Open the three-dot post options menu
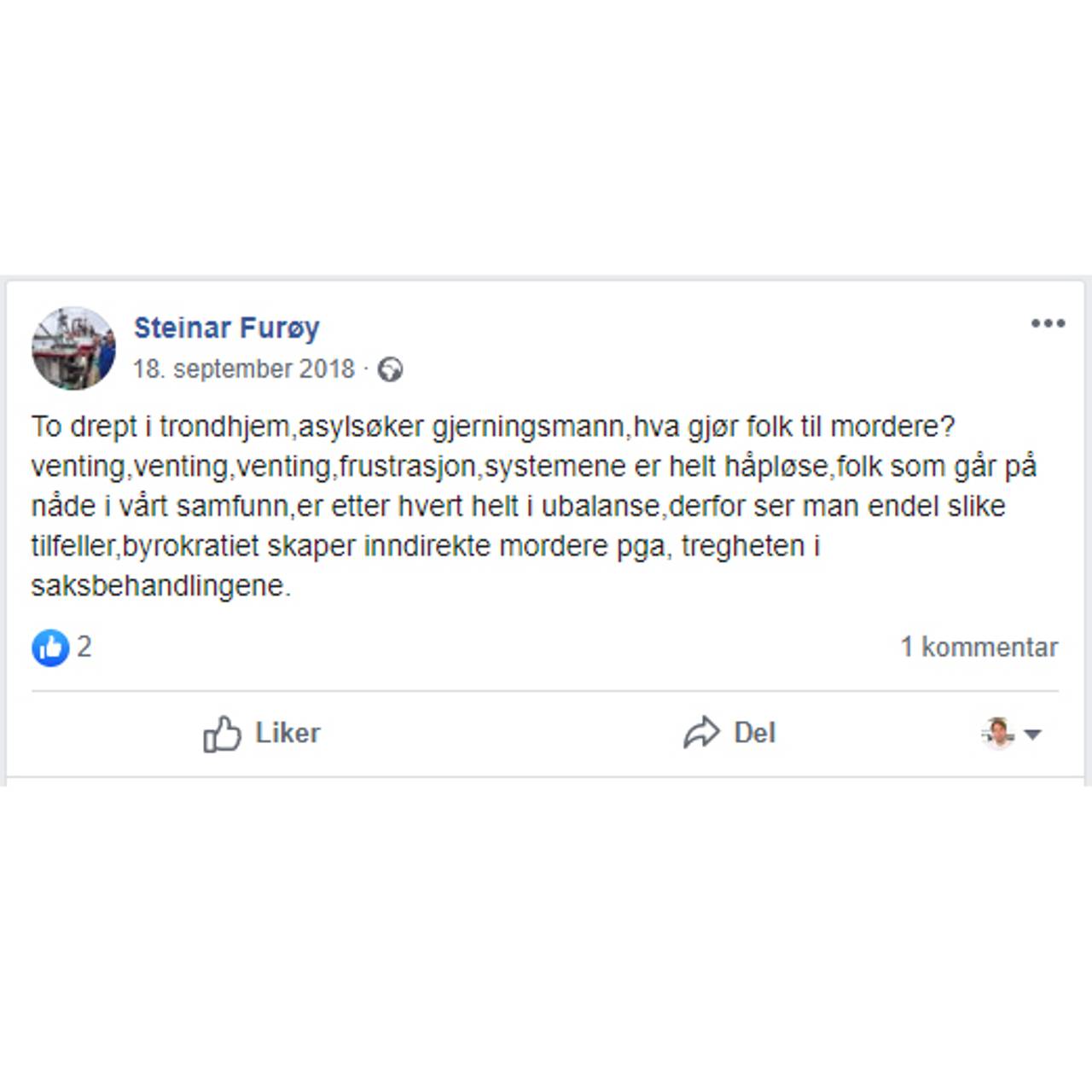The height and width of the screenshot is (1092, 1092). (x=1048, y=323)
